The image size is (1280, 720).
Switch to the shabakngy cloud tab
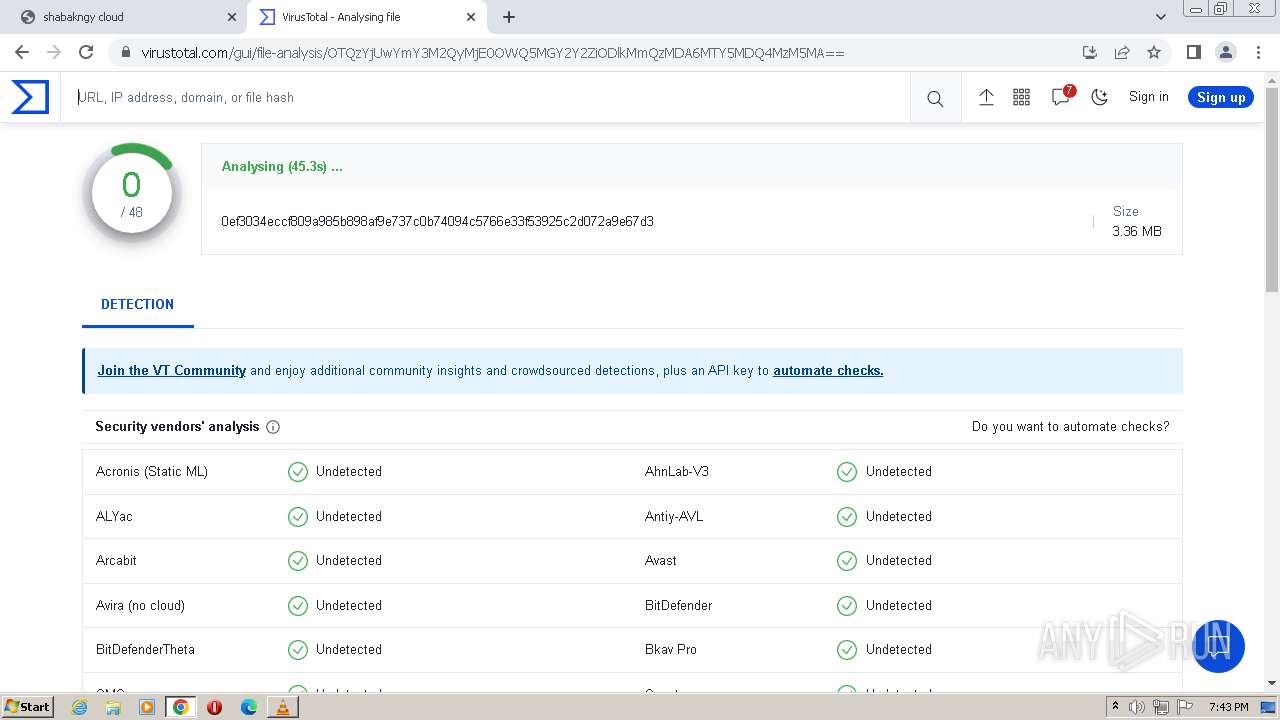pyautogui.click(x=128, y=17)
